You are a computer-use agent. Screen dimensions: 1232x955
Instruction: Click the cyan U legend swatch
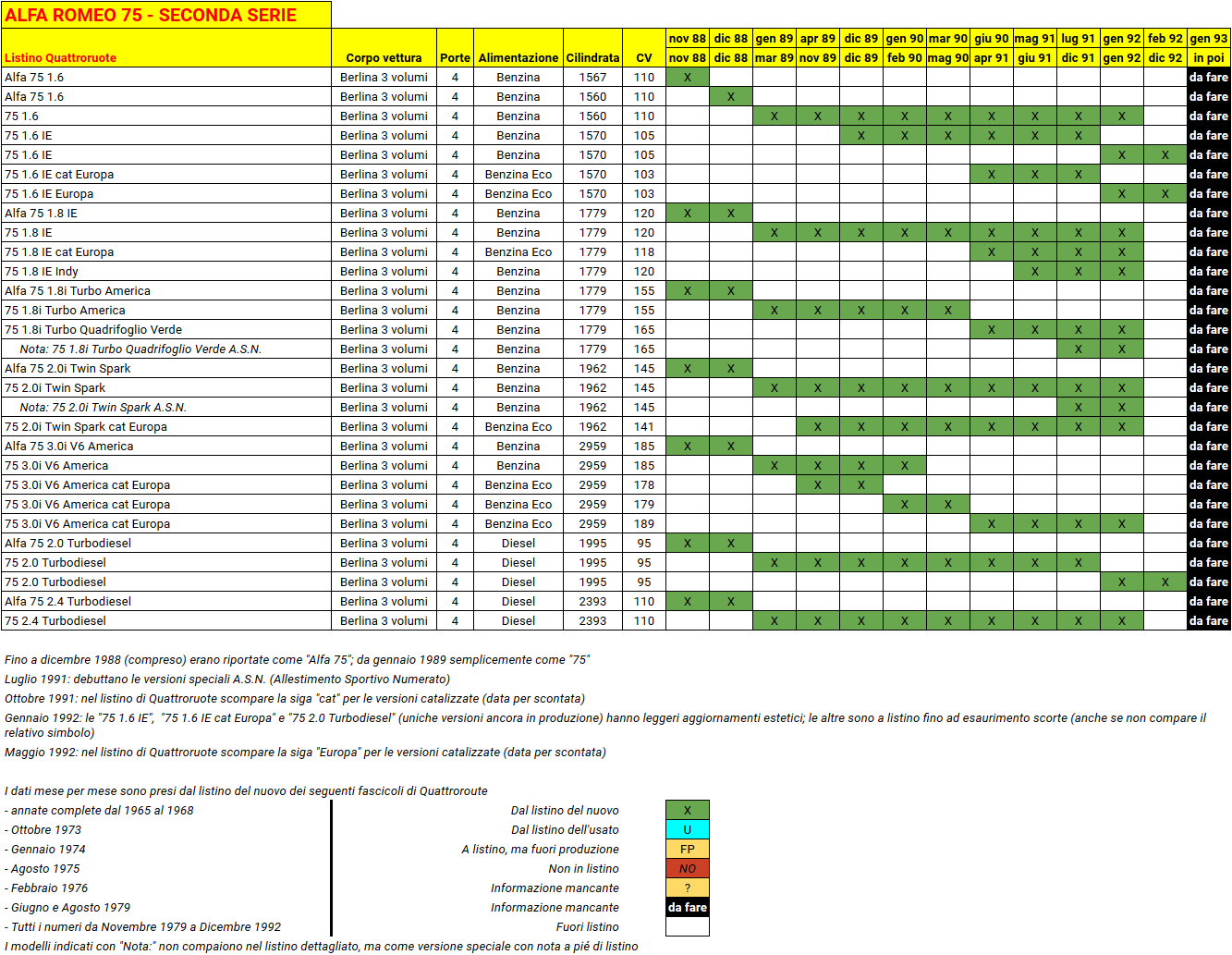(688, 829)
